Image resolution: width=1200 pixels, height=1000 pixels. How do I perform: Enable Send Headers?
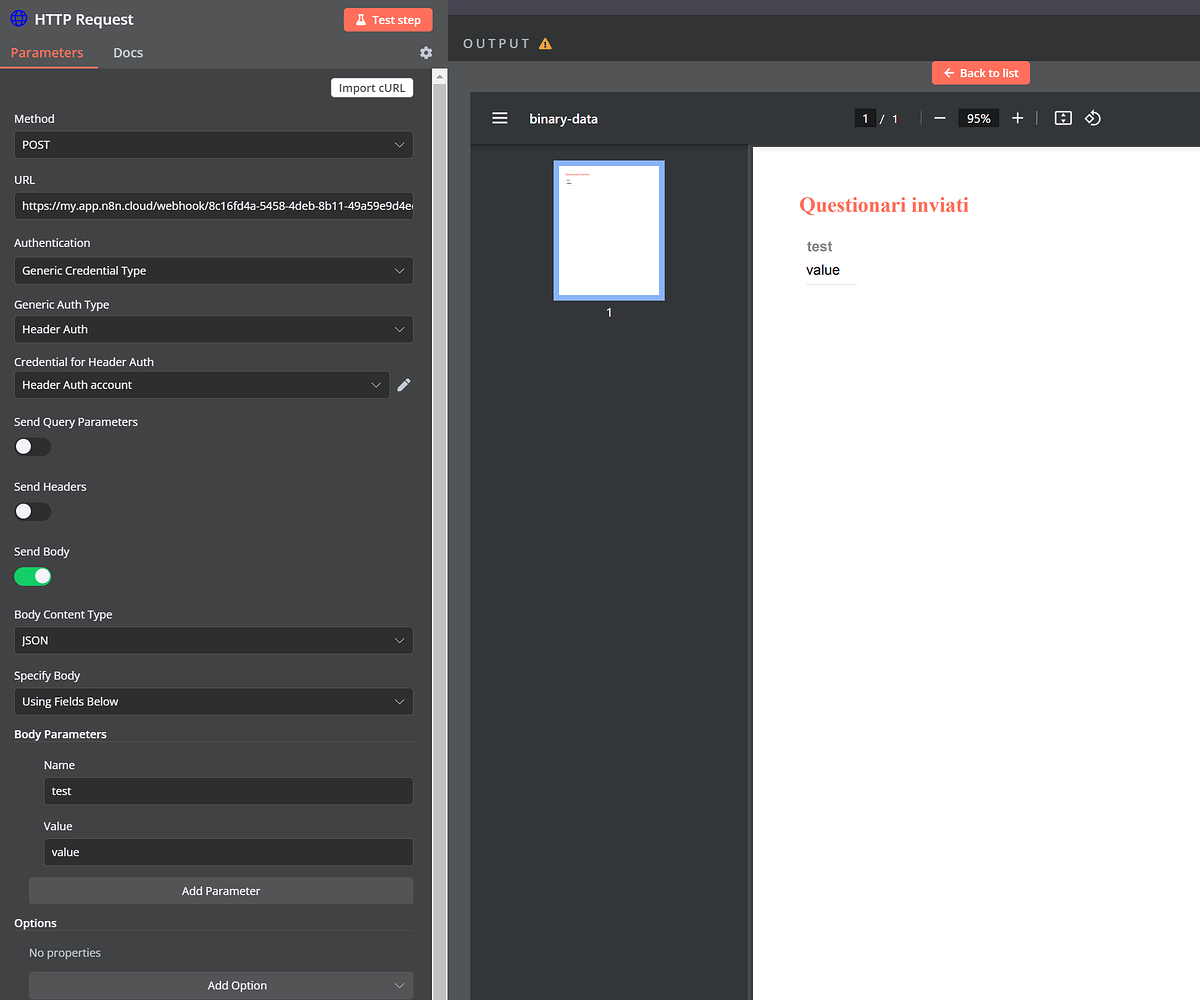[32, 511]
